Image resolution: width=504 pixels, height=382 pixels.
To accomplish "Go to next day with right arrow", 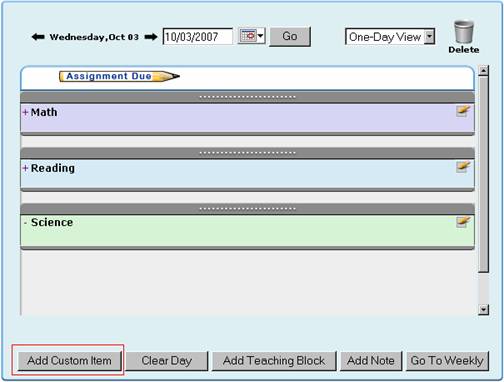I will point(151,37).
